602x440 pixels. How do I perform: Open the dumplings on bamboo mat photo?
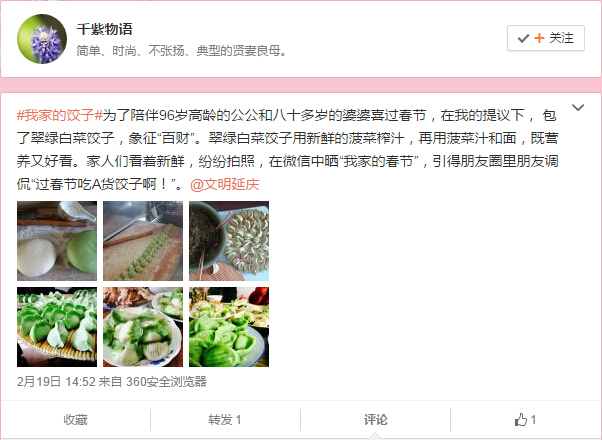tap(57, 327)
